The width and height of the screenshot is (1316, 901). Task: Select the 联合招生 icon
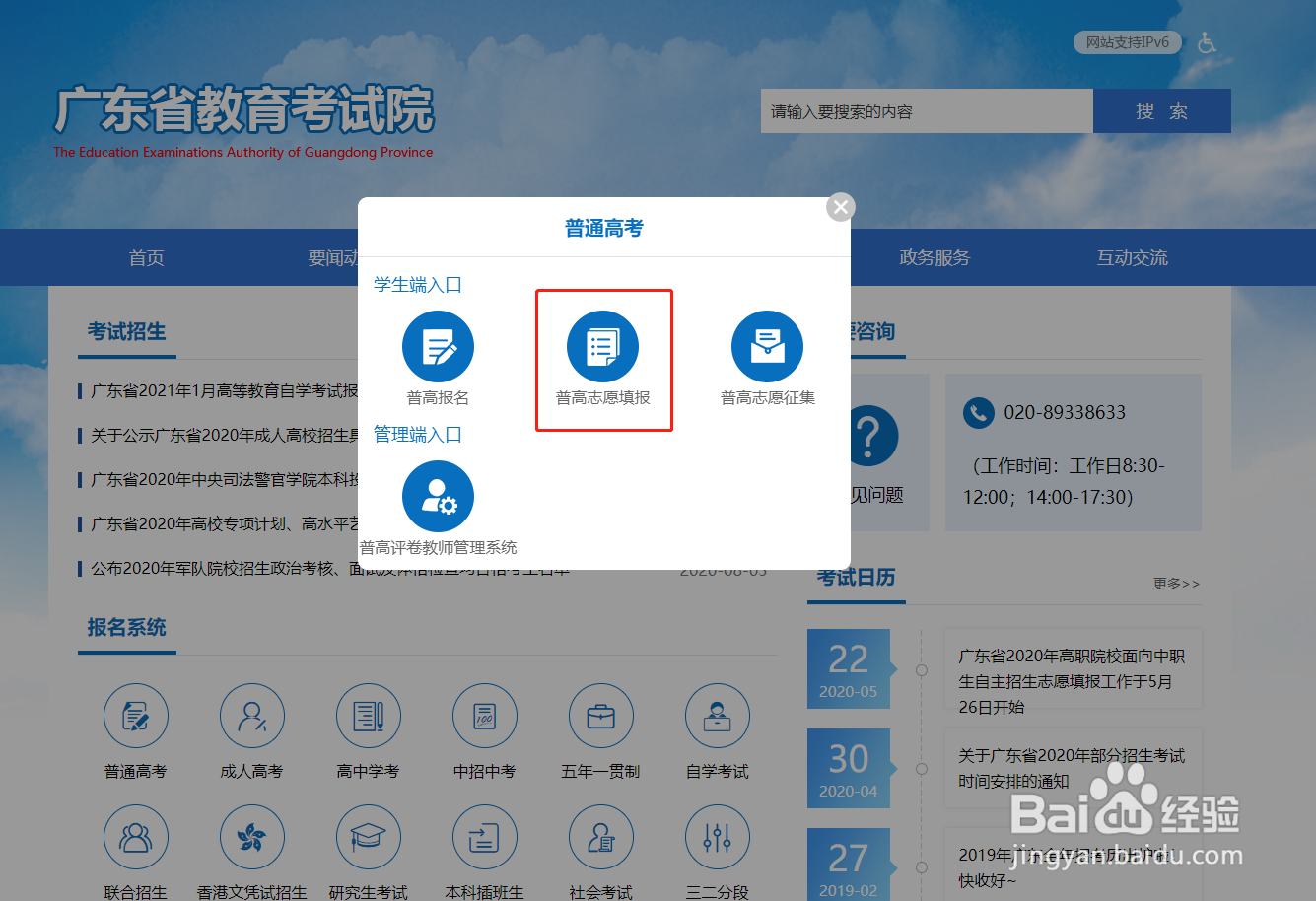click(136, 836)
